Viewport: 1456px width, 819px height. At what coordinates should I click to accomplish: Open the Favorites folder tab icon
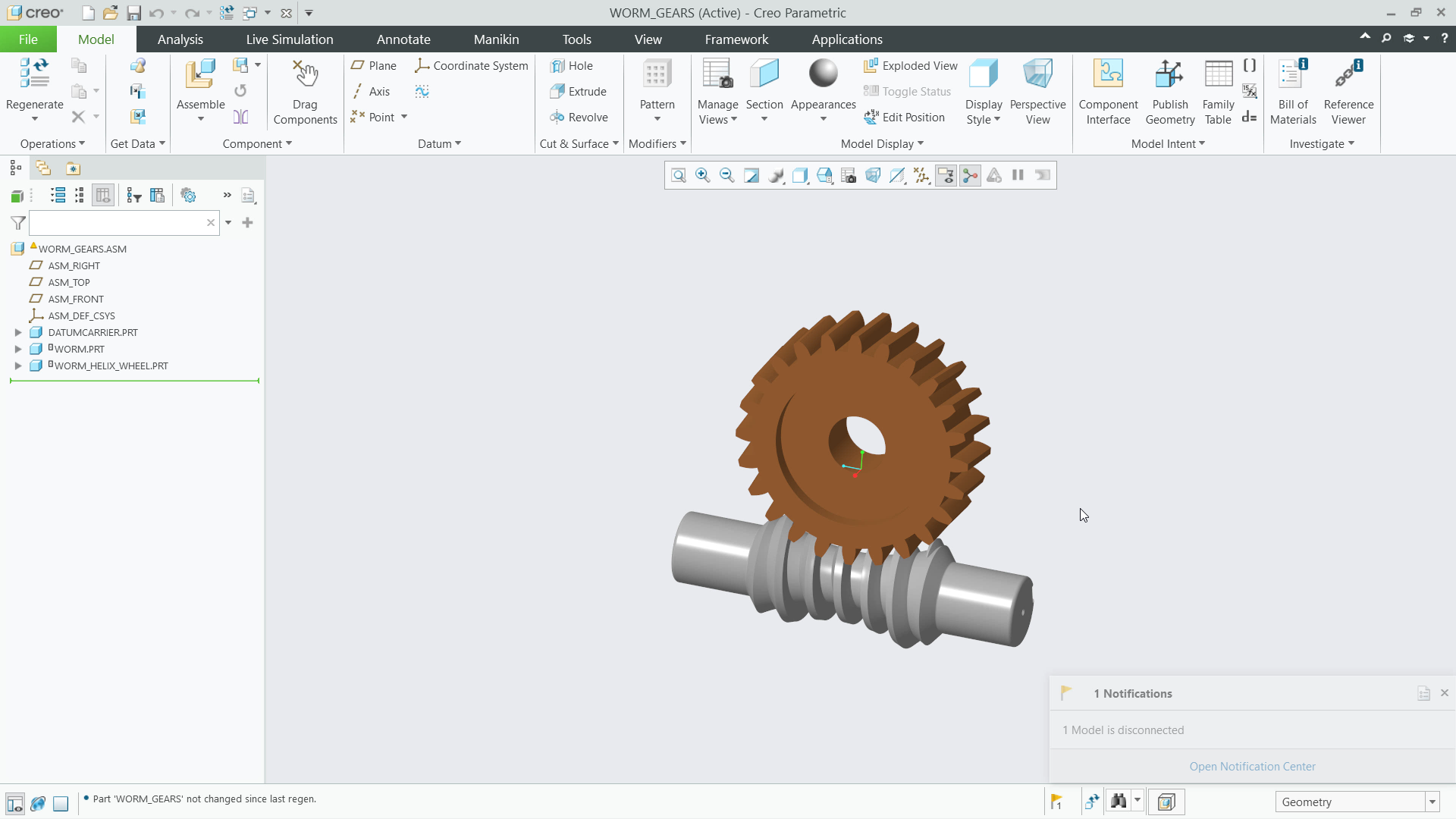(73, 168)
